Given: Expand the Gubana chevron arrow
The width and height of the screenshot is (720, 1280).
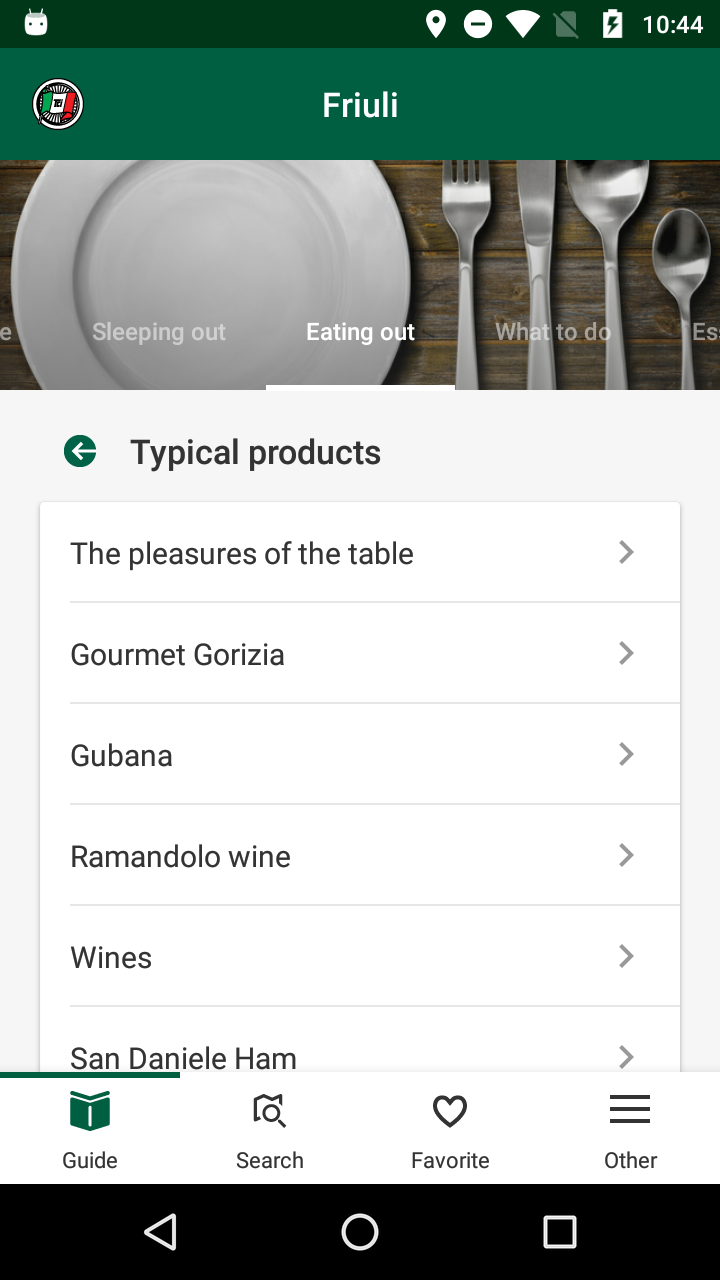Looking at the screenshot, I should point(626,754).
